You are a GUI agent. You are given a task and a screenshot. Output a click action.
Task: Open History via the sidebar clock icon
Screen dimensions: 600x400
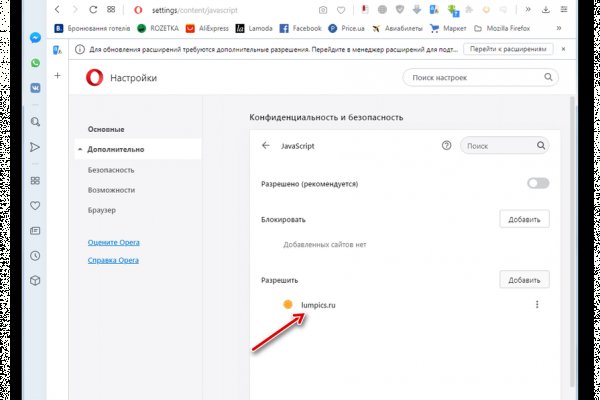(35, 255)
